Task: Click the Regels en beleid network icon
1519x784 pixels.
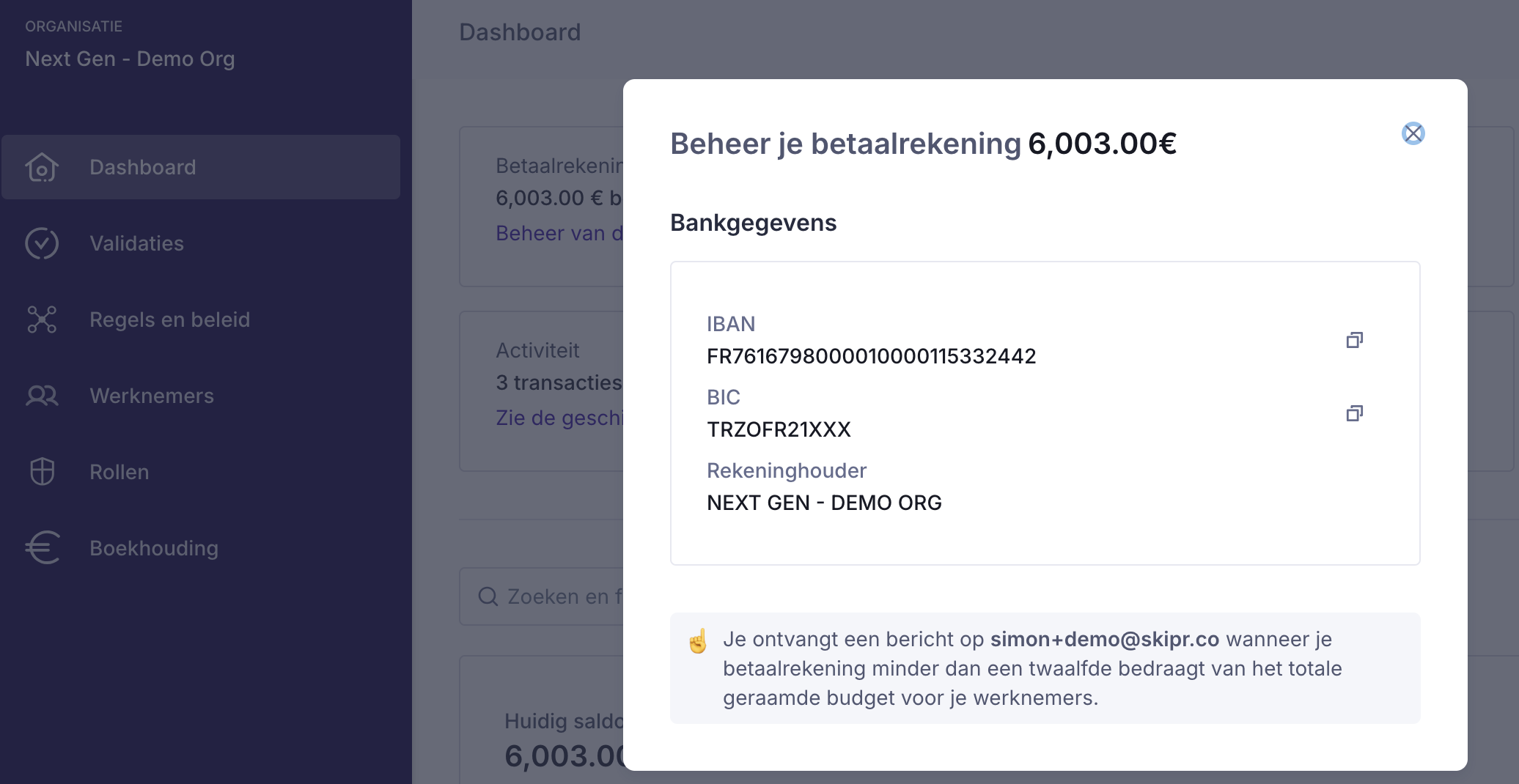Action: click(x=42, y=319)
